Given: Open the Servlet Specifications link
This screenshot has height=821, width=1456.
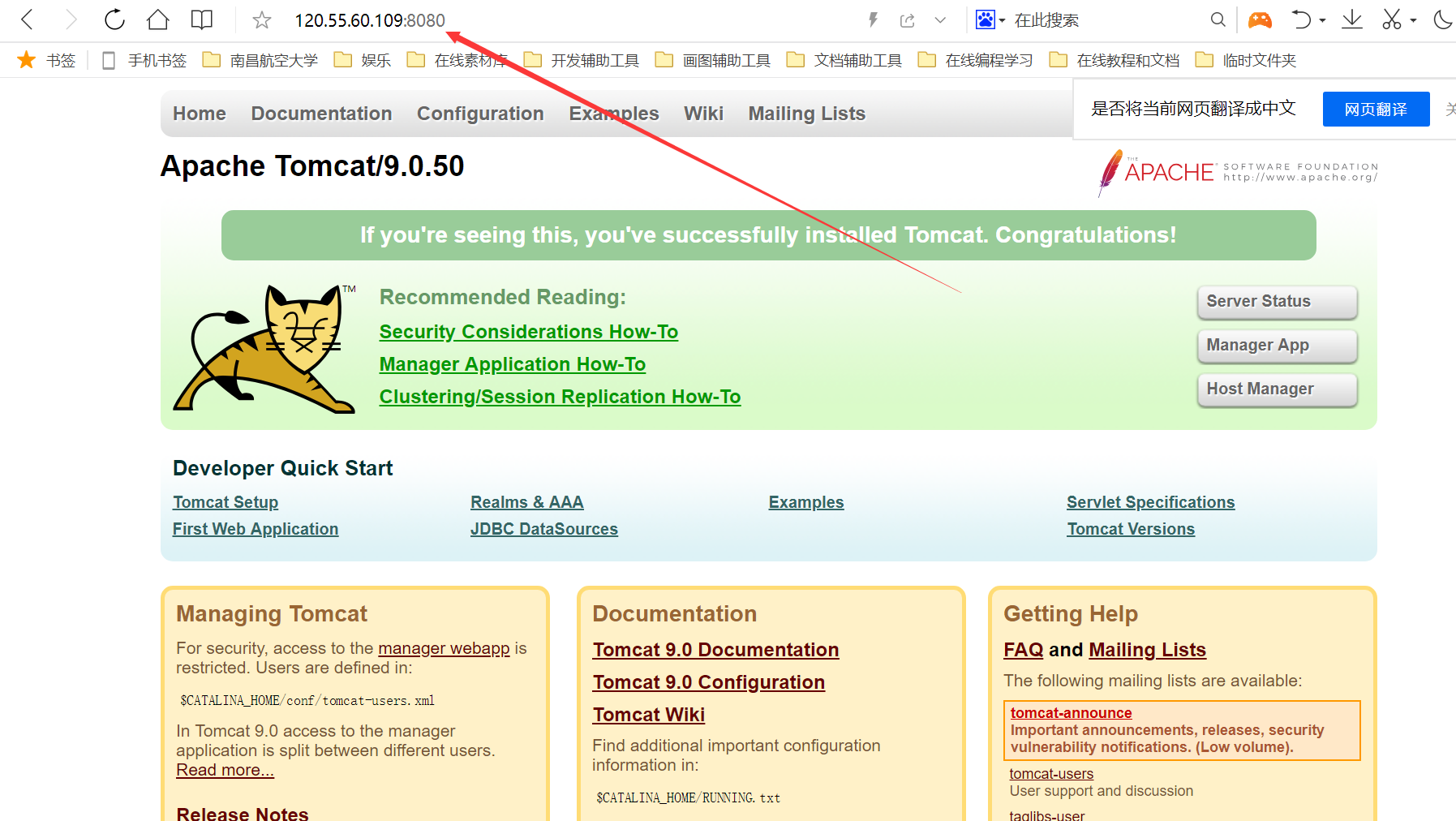Looking at the screenshot, I should pos(1151,502).
